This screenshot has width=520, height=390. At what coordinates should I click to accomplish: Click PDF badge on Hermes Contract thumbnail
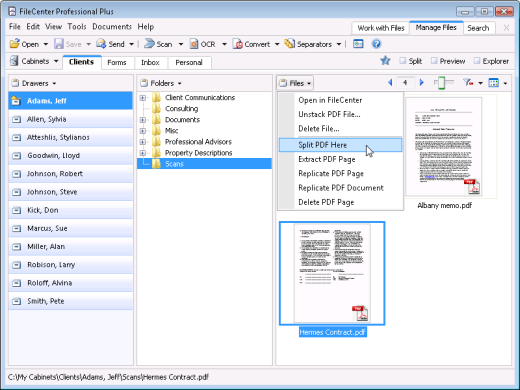360,313
